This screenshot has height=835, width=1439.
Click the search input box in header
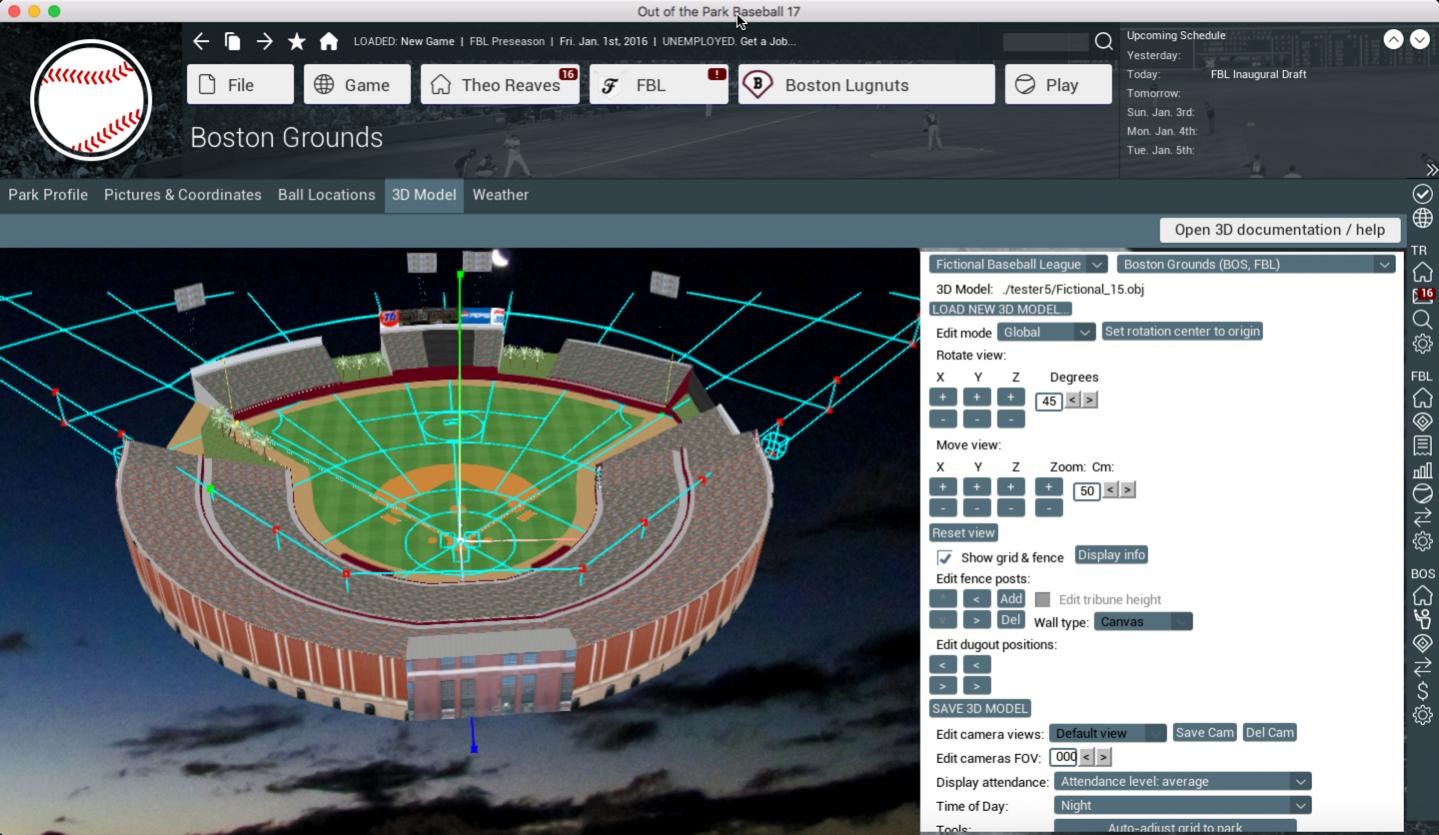tap(1046, 41)
